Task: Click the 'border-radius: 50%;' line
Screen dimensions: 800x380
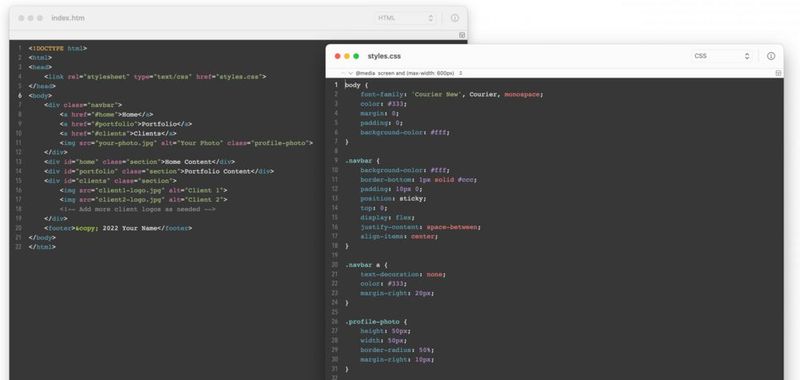Action: (x=397, y=350)
